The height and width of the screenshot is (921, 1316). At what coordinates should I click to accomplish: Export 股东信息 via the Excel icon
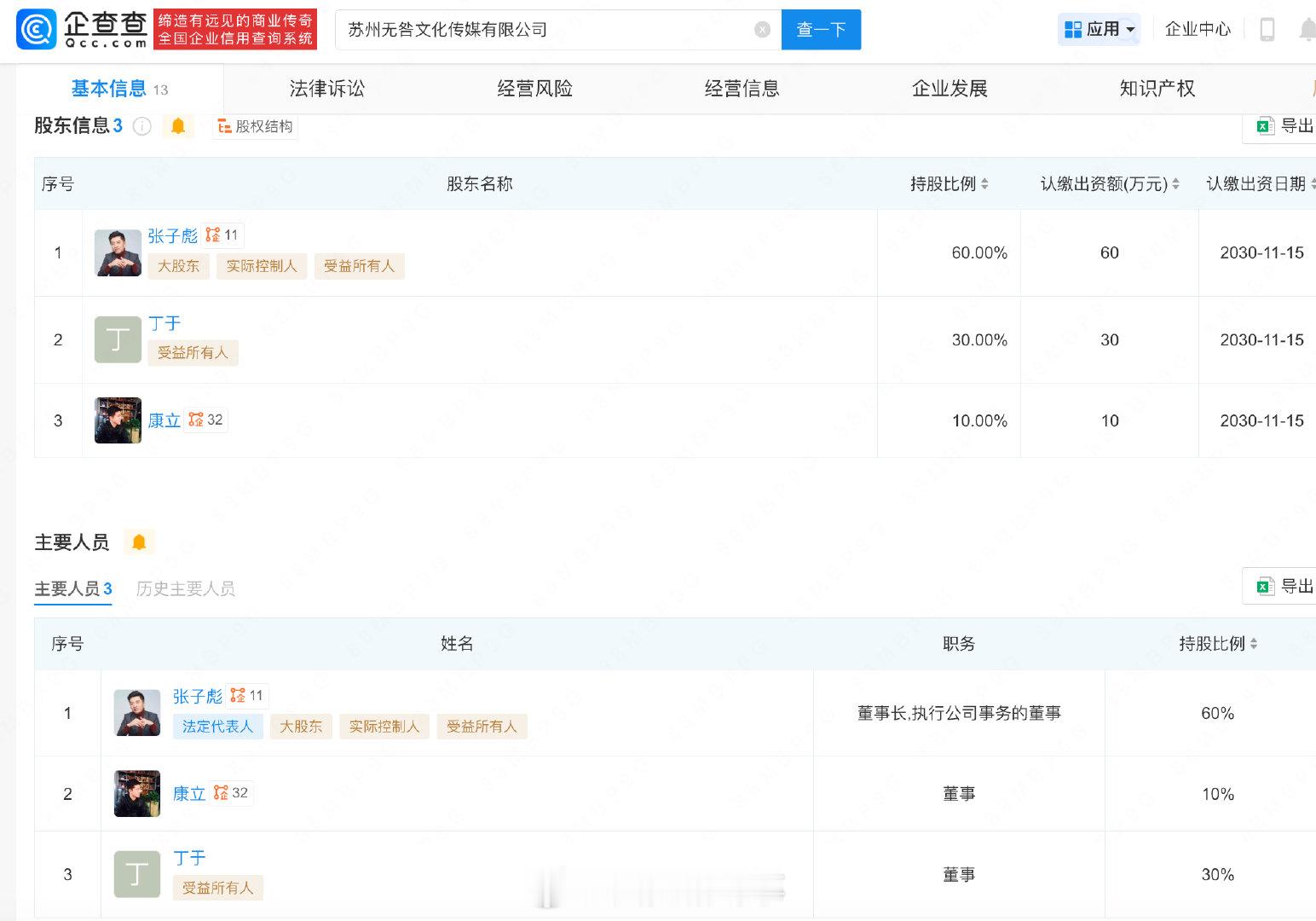[1265, 125]
